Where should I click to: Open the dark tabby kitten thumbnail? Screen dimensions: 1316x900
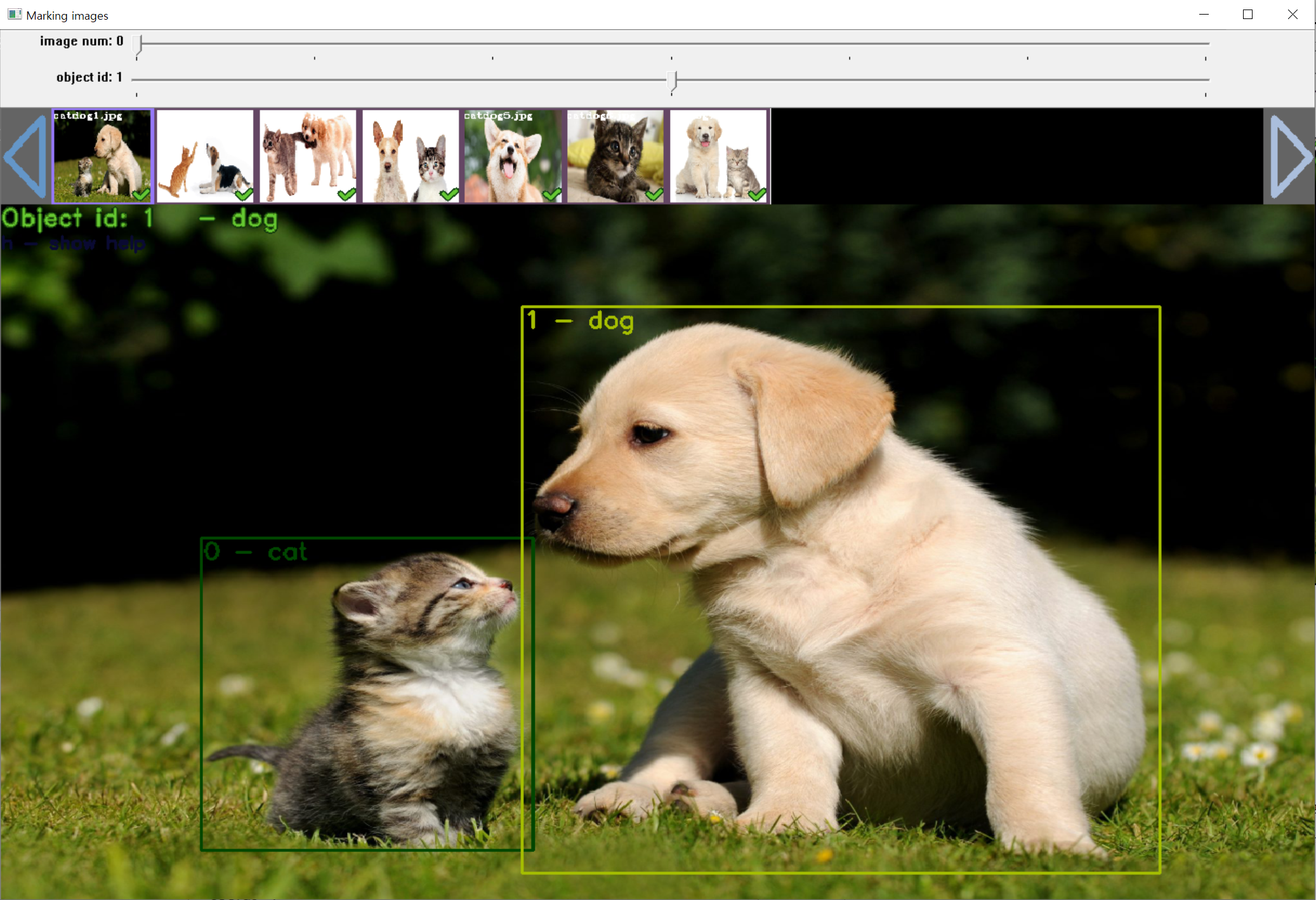pyautogui.click(x=615, y=156)
